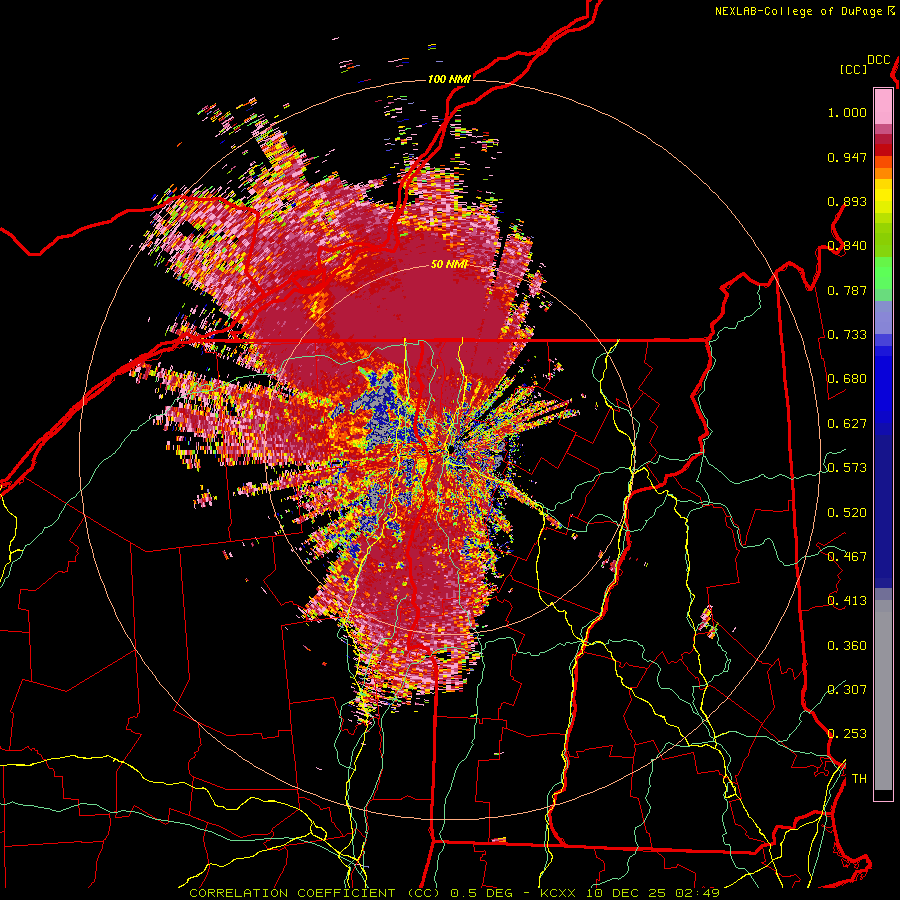Click the 0.253 legend value
Screen dimensions: 900x900
(x=847, y=734)
